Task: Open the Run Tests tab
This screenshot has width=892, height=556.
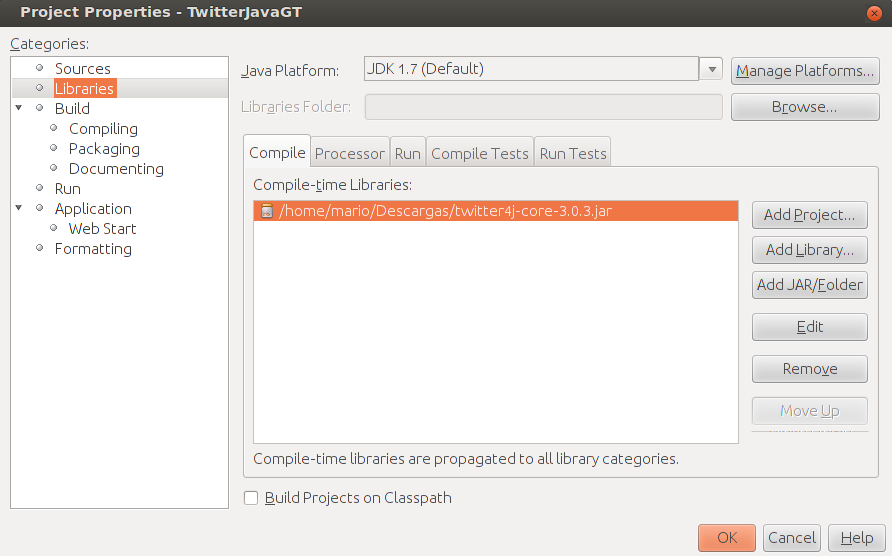Action: click(573, 153)
